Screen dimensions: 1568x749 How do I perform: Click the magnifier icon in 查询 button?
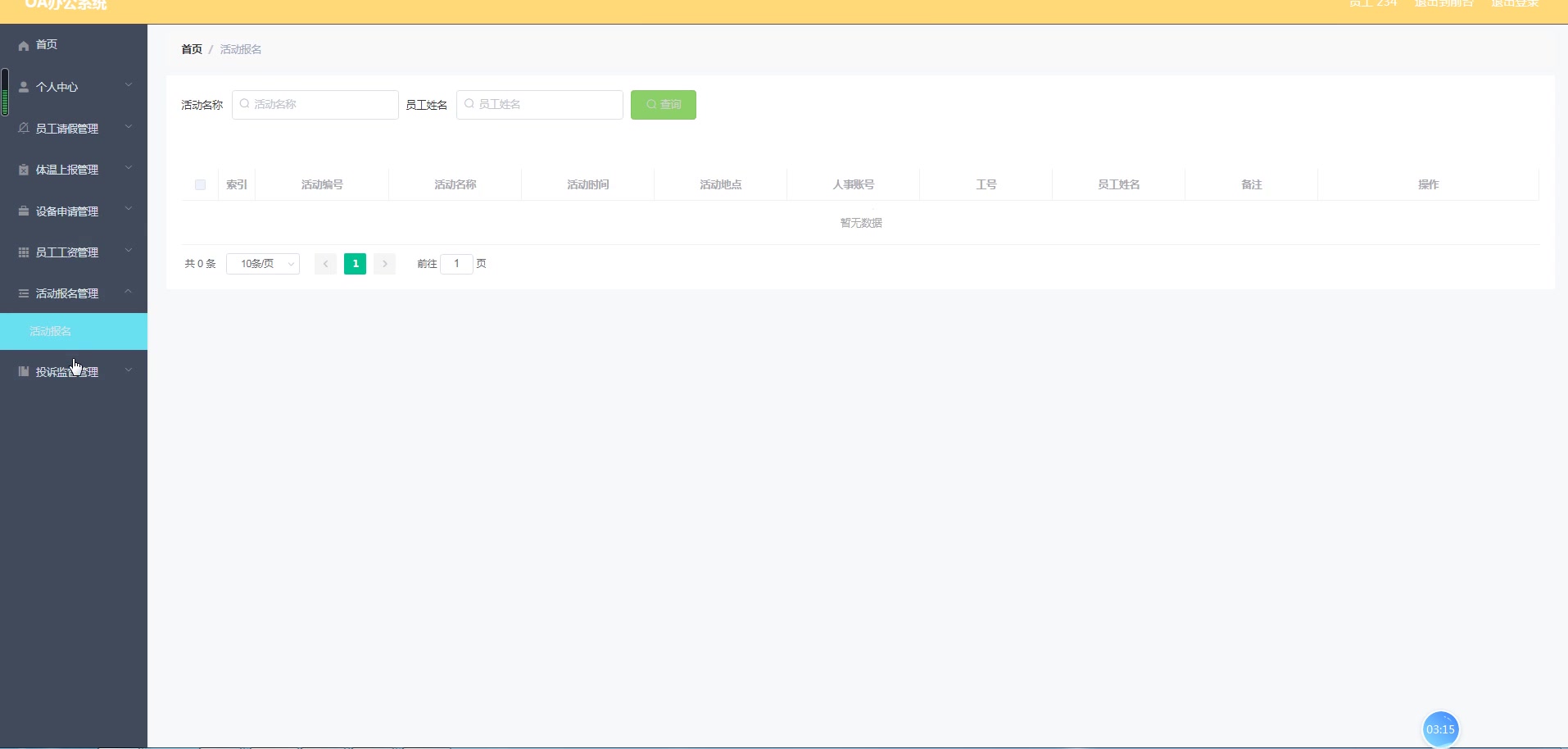click(651, 105)
